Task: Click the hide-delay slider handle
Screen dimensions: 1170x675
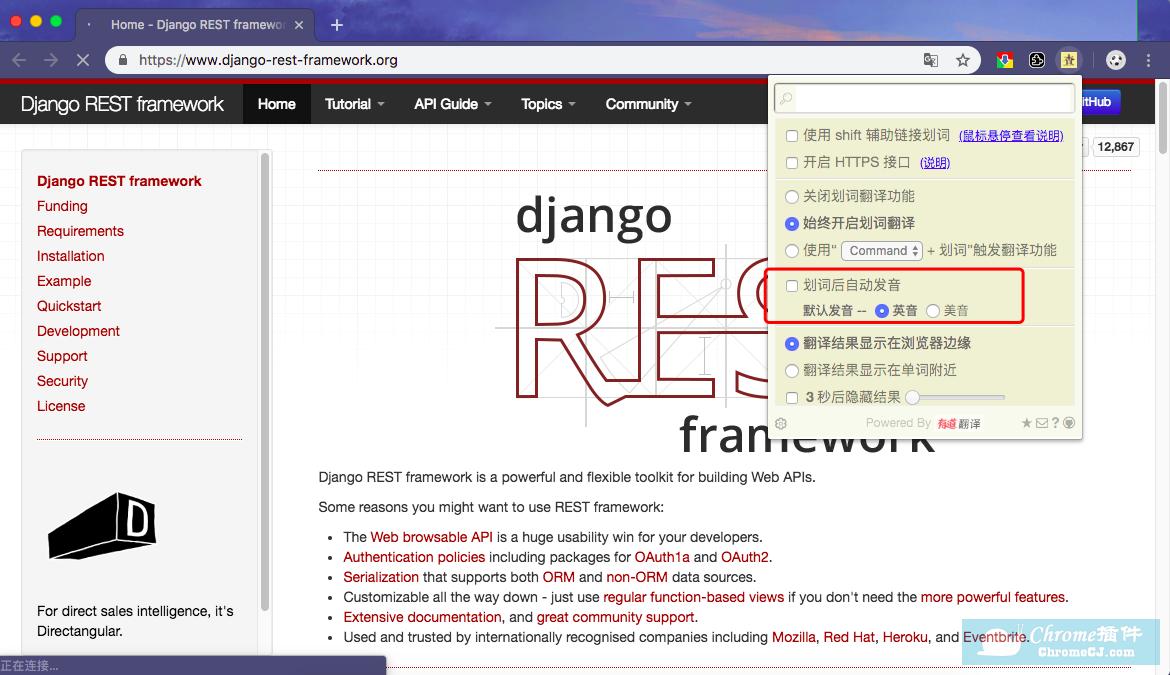Action: pyautogui.click(x=912, y=398)
